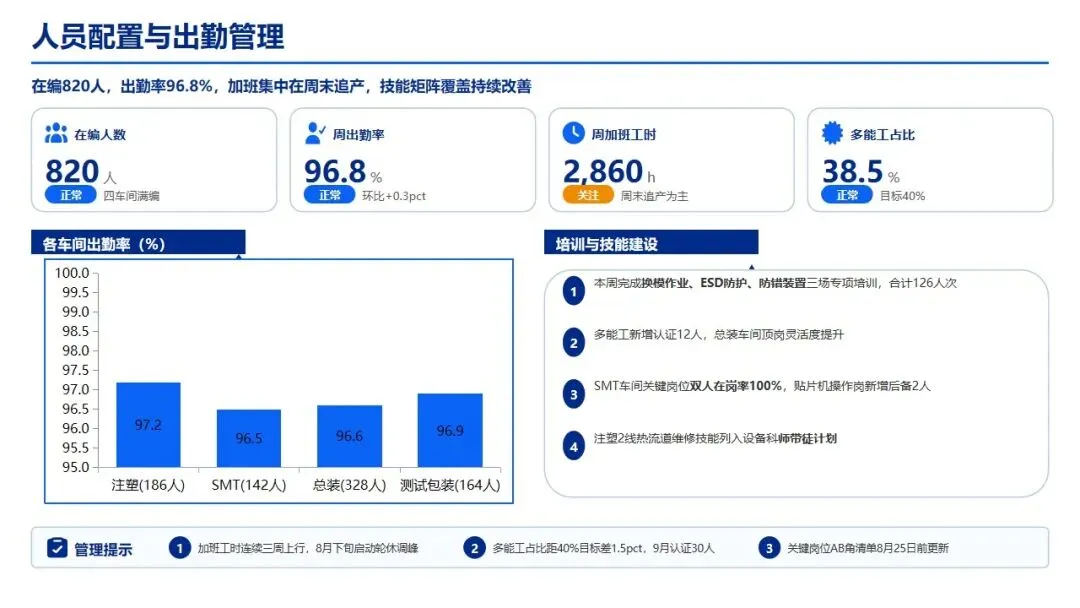
Task: Click the 2,860 overtime hours value
Action: click(x=603, y=171)
